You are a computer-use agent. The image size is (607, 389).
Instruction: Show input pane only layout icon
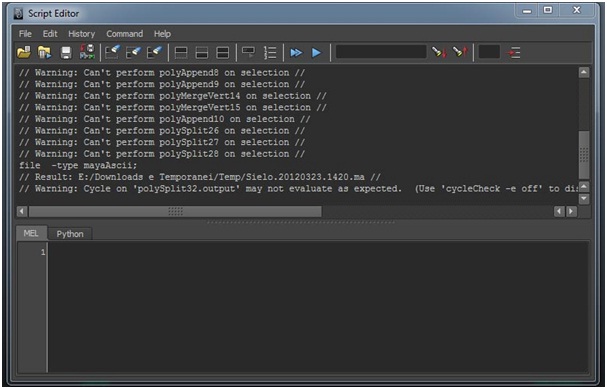(202, 53)
